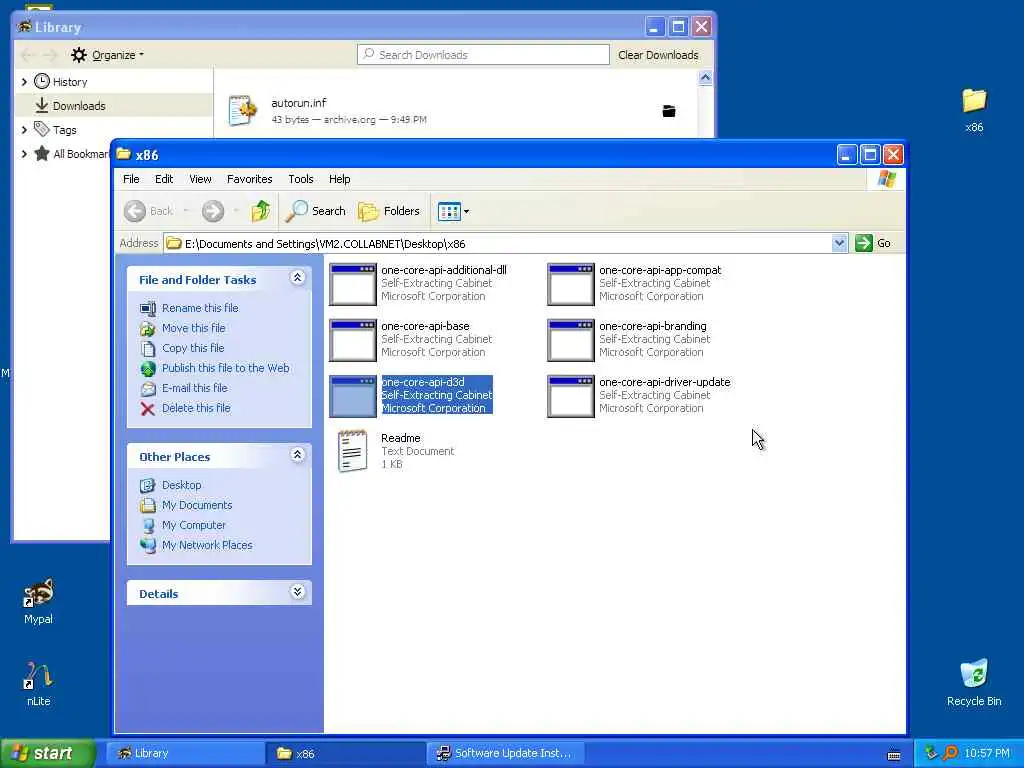Image resolution: width=1024 pixels, height=768 pixels.
Task: Open the Edit menu
Action: pyautogui.click(x=164, y=179)
